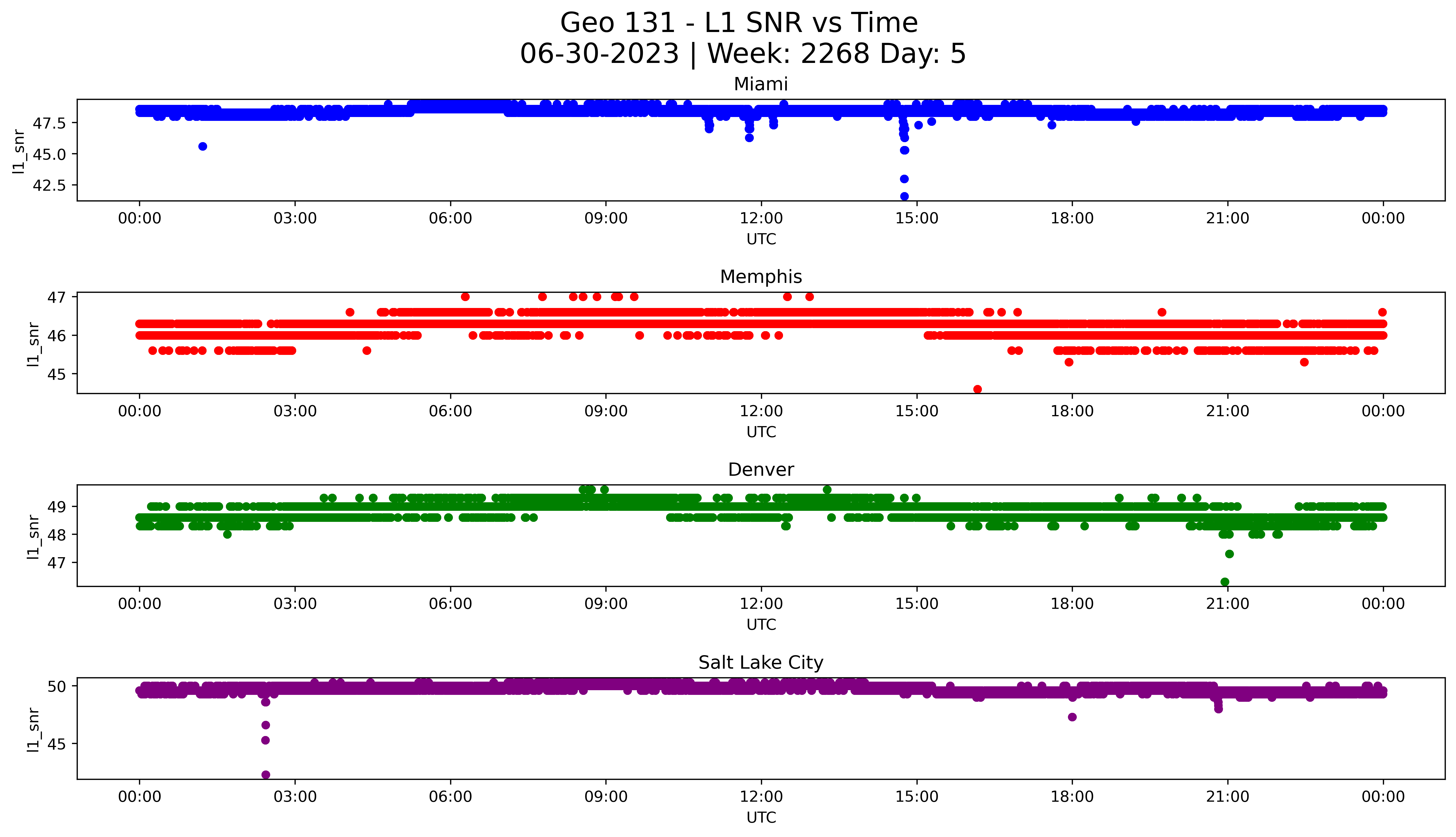Viewport: 1456px width, 837px height.
Task: Click the 15:00 x-tick on Miami plot
Action: pos(917,219)
